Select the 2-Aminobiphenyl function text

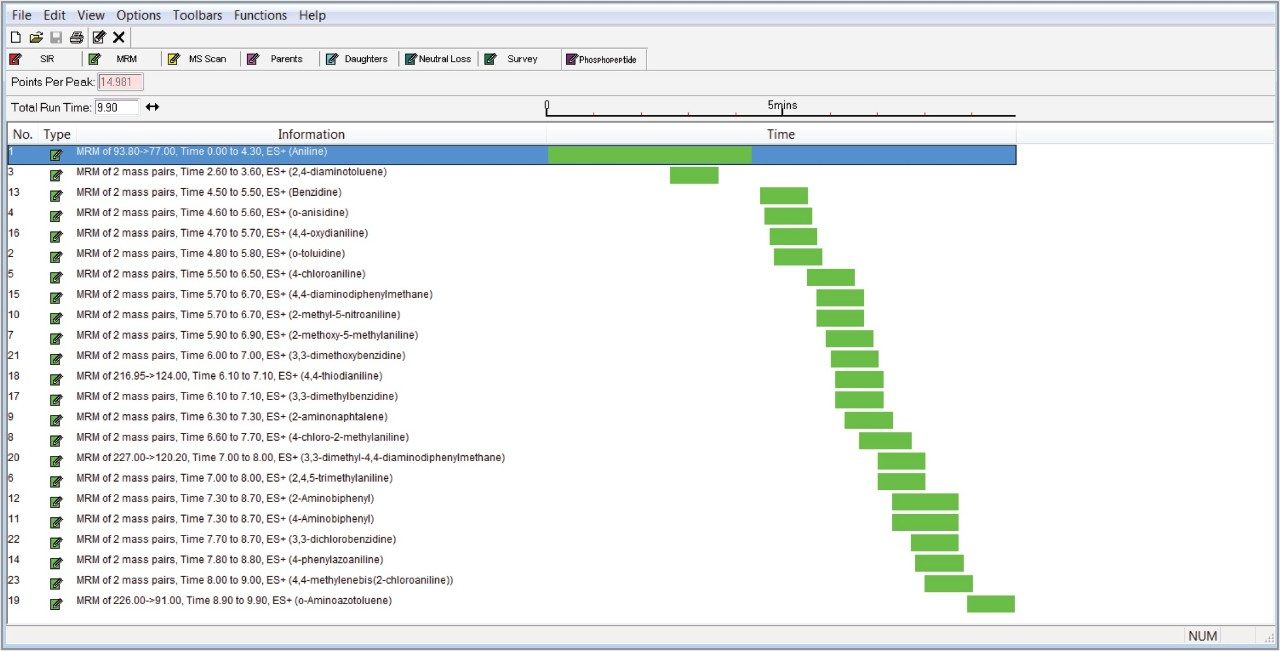click(x=225, y=498)
